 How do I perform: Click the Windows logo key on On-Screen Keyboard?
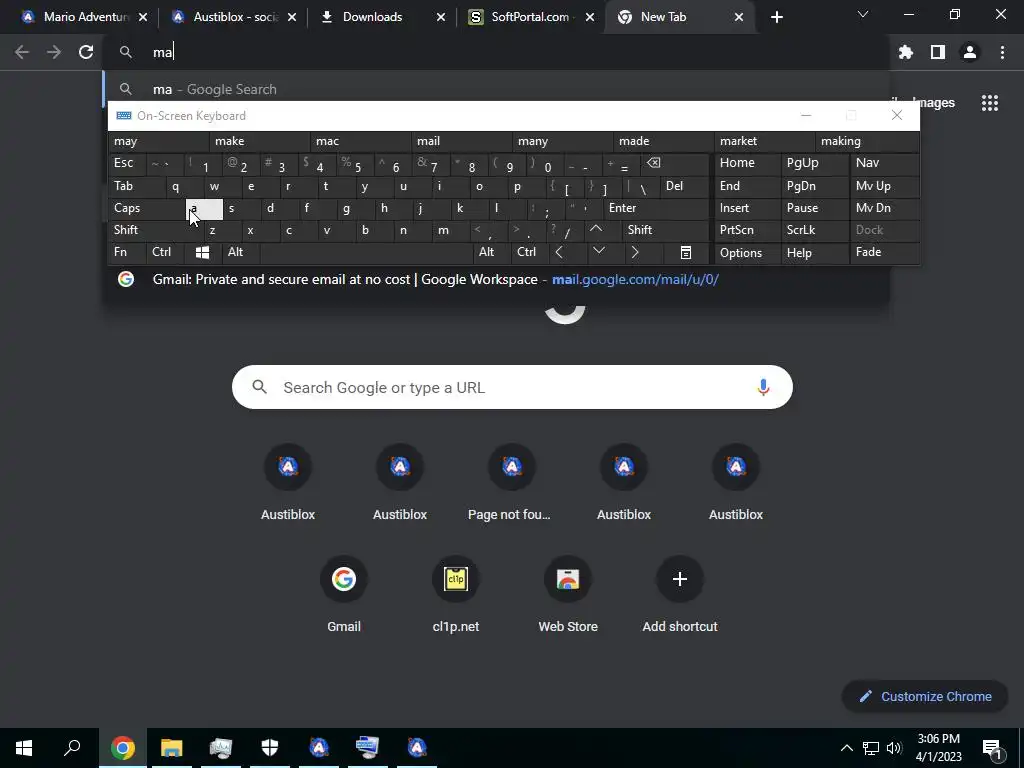202,252
